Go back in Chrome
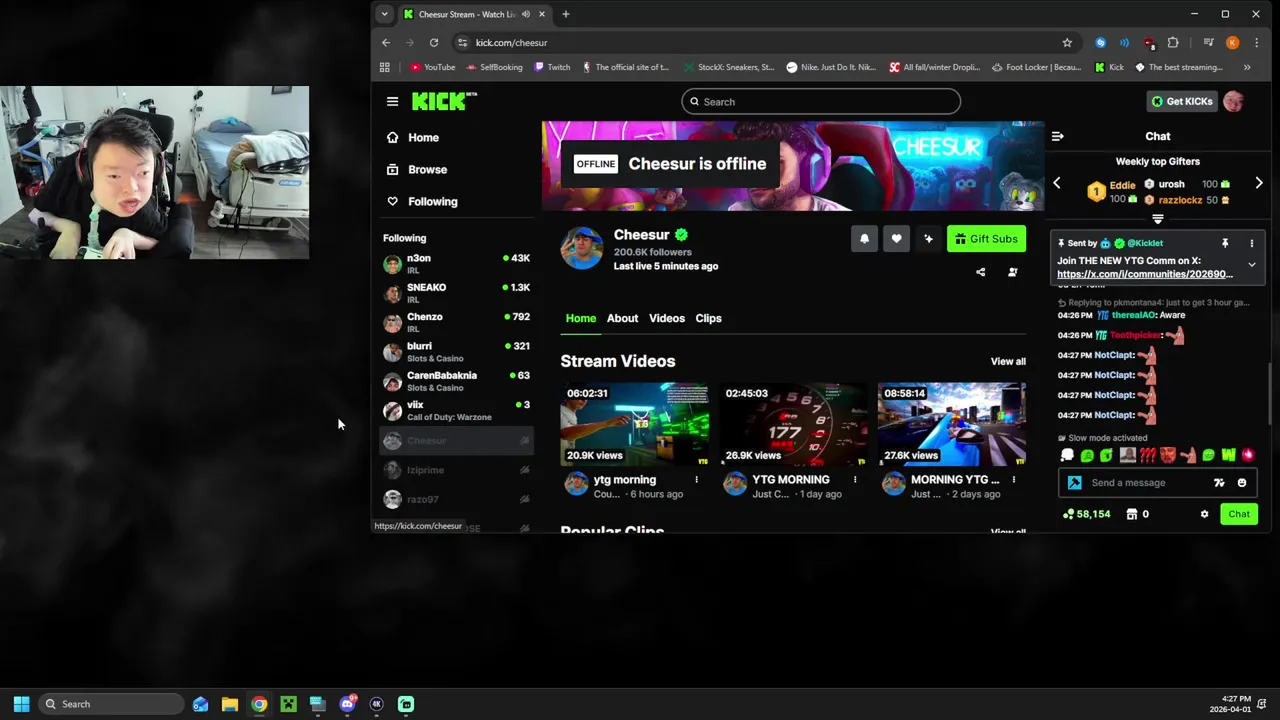This screenshot has width=1280, height=720. 386,43
